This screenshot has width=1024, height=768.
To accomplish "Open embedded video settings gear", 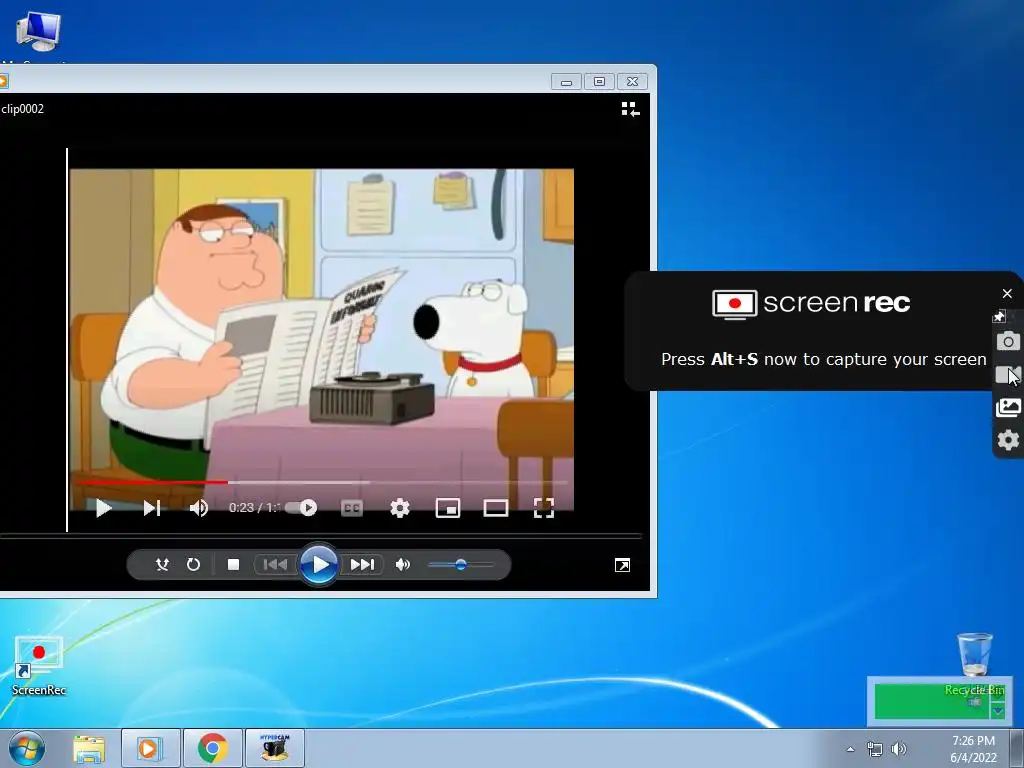I will [400, 508].
